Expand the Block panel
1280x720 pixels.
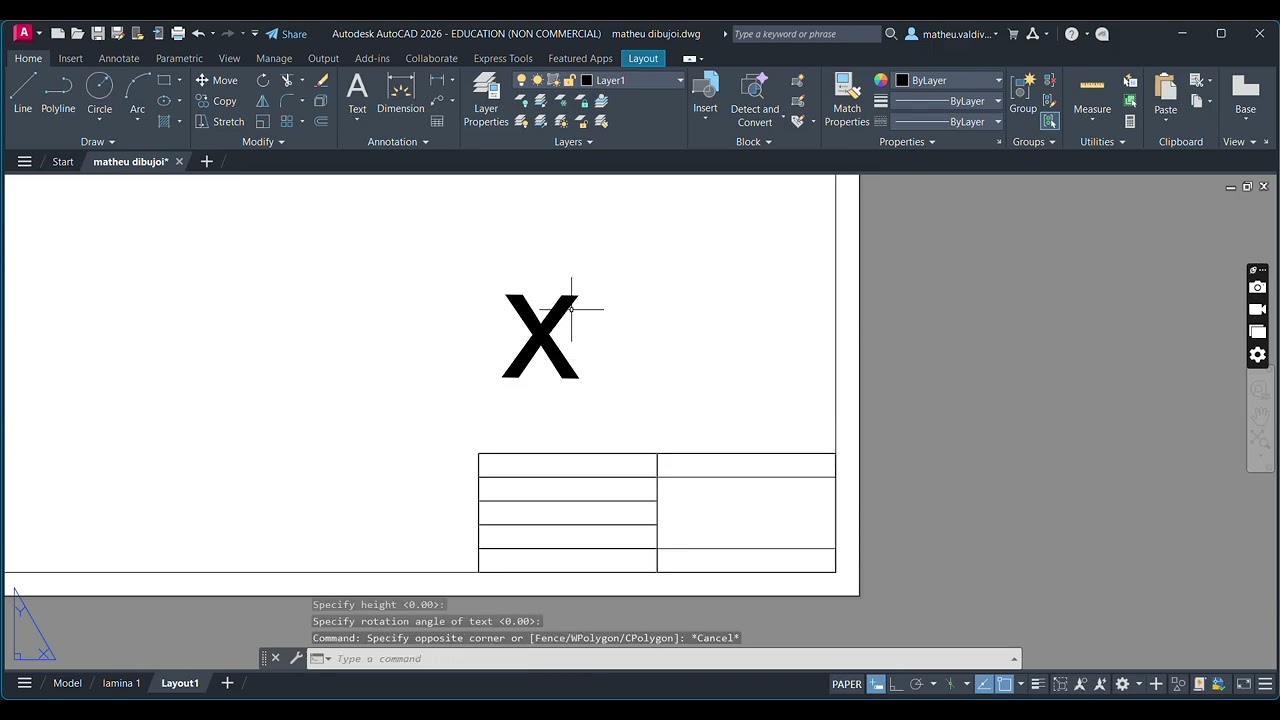(x=754, y=142)
